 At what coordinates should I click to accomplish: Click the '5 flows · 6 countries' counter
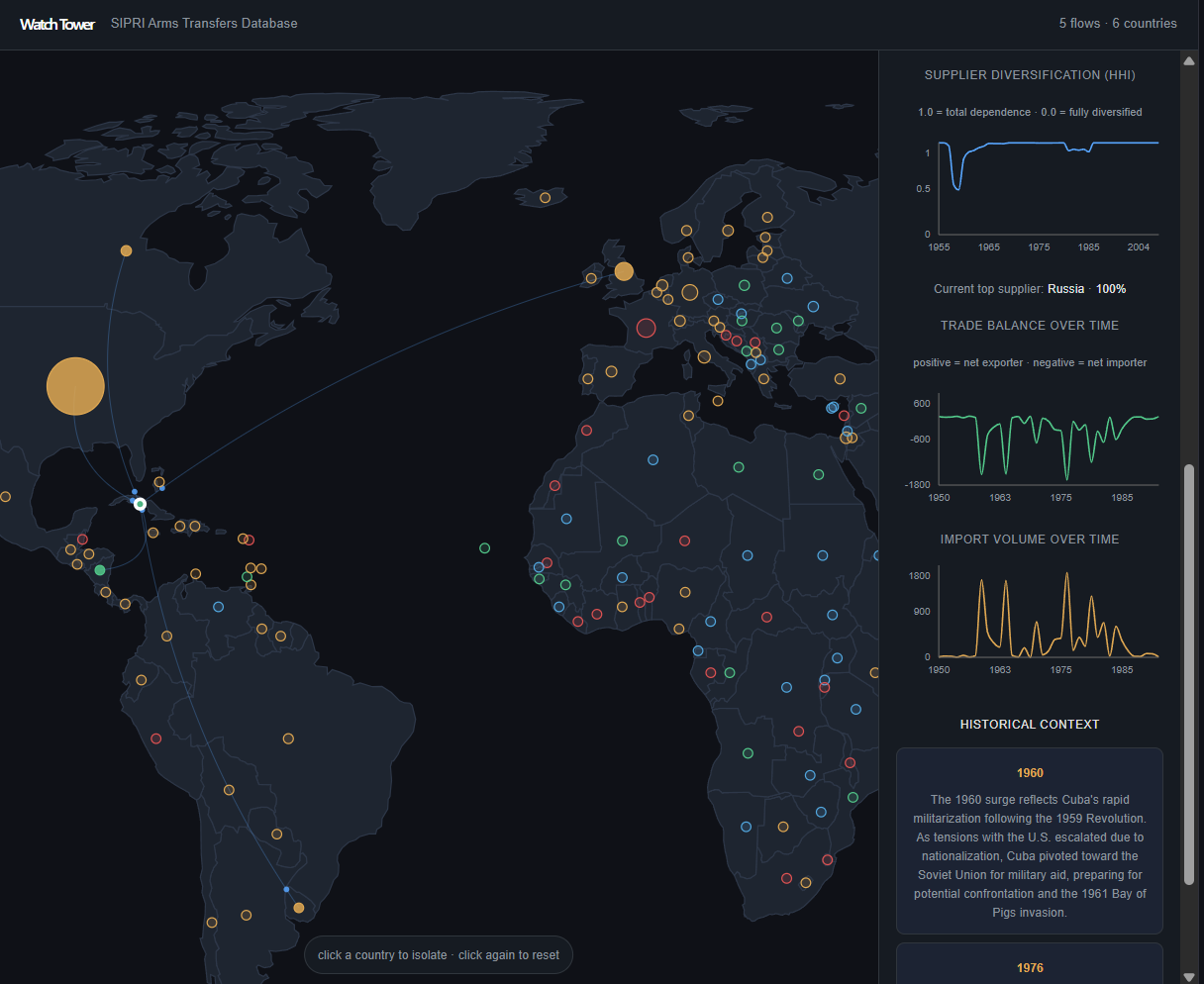(1118, 23)
